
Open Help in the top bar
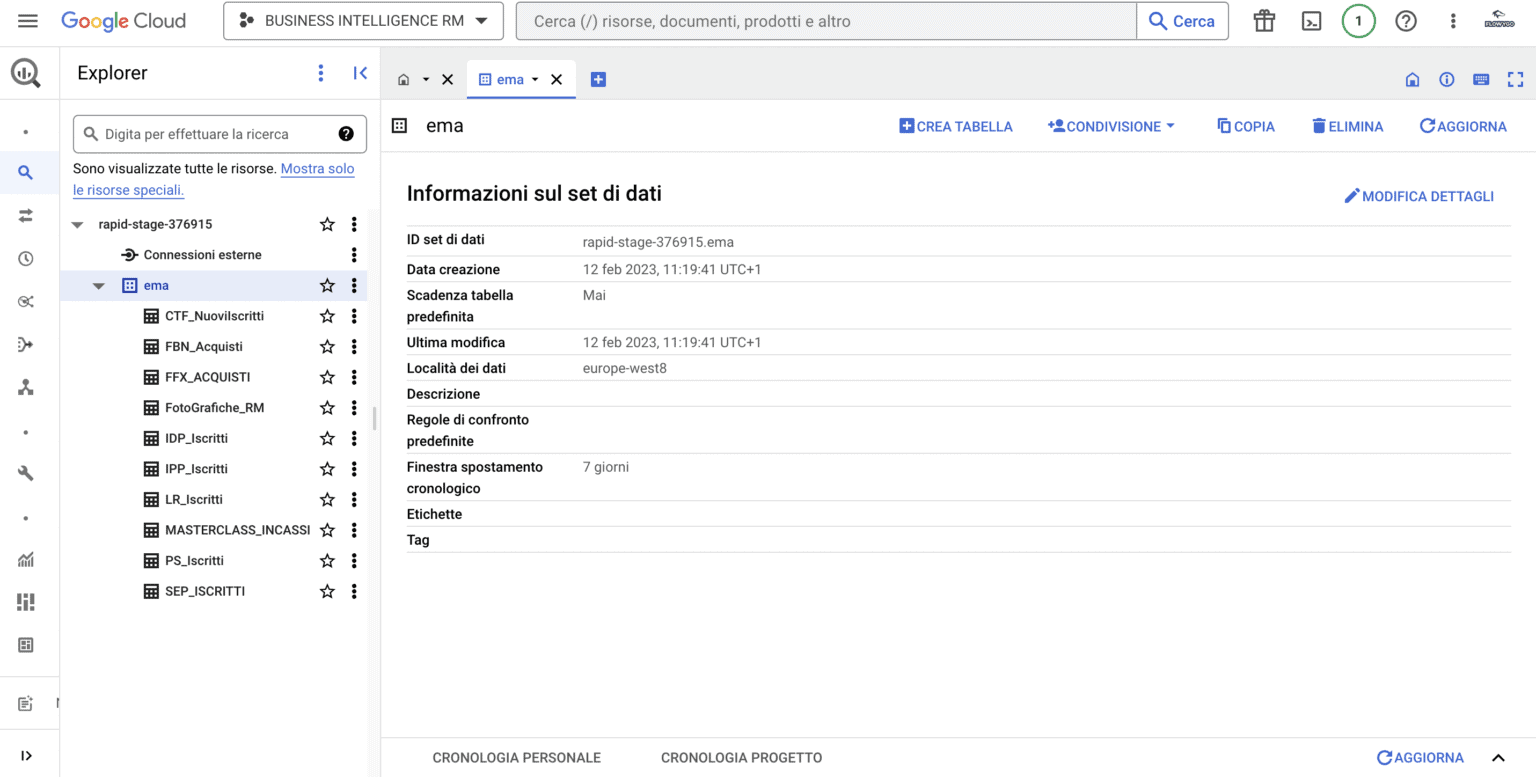(x=1406, y=20)
